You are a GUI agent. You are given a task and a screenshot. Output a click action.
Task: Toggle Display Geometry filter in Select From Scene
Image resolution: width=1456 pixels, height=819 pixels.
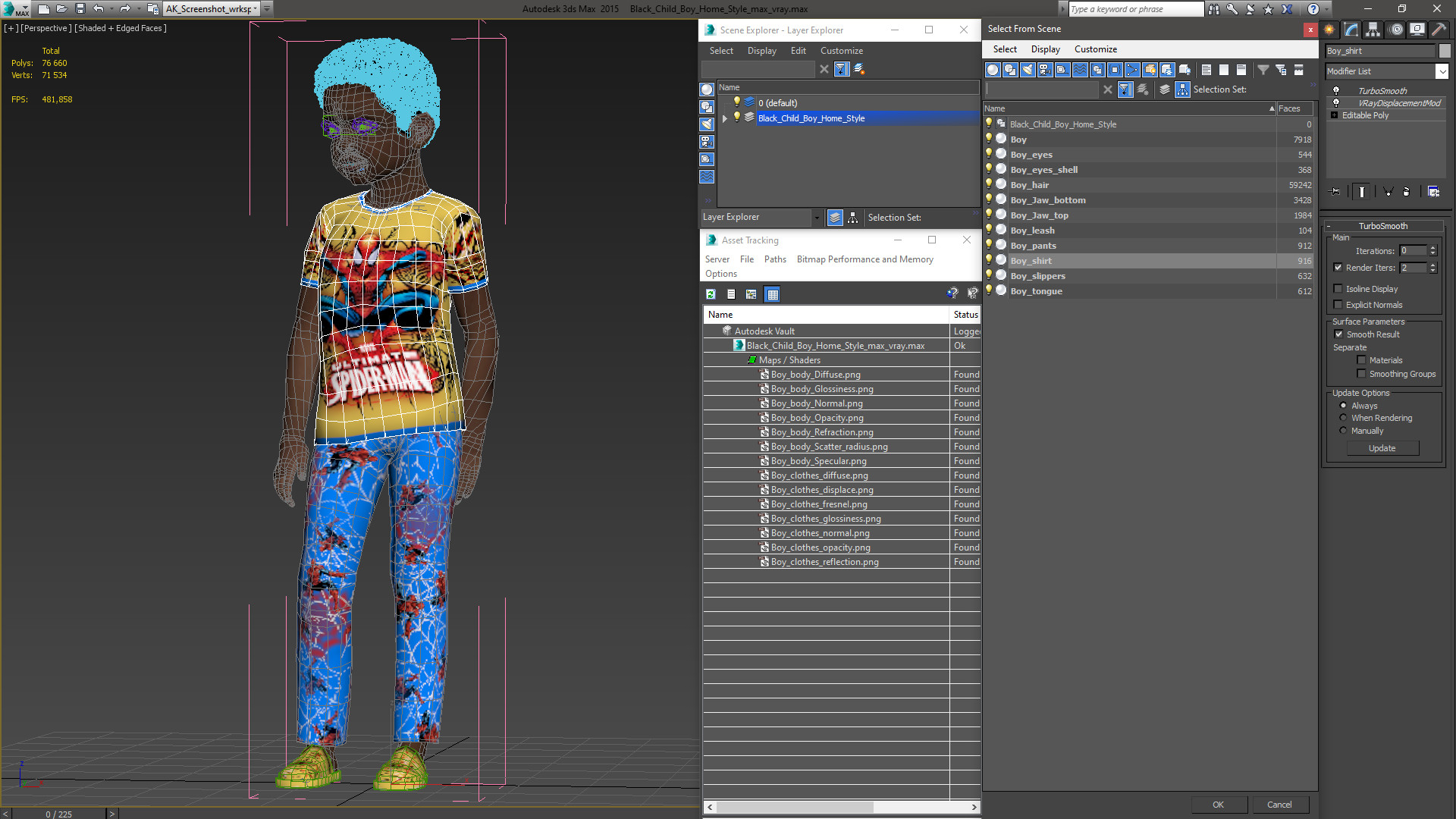point(993,70)
